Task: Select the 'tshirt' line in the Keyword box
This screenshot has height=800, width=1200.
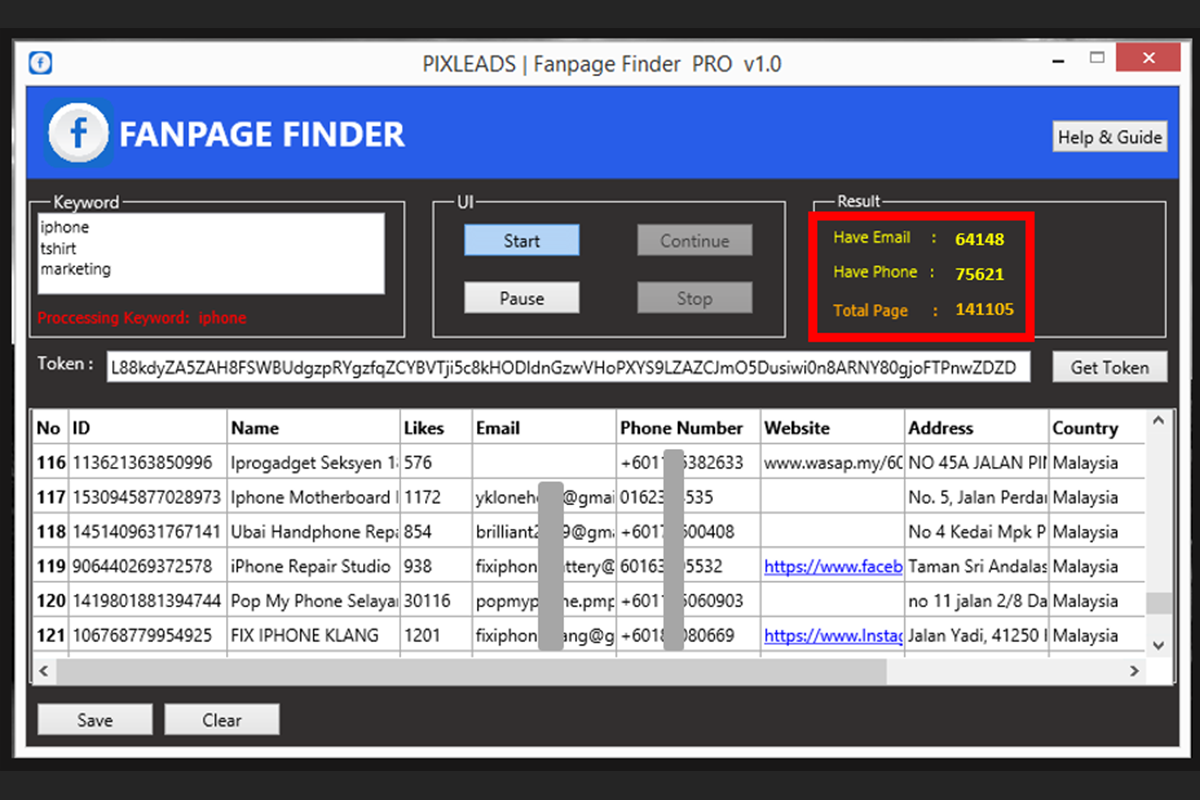Action: pos(59,248)
